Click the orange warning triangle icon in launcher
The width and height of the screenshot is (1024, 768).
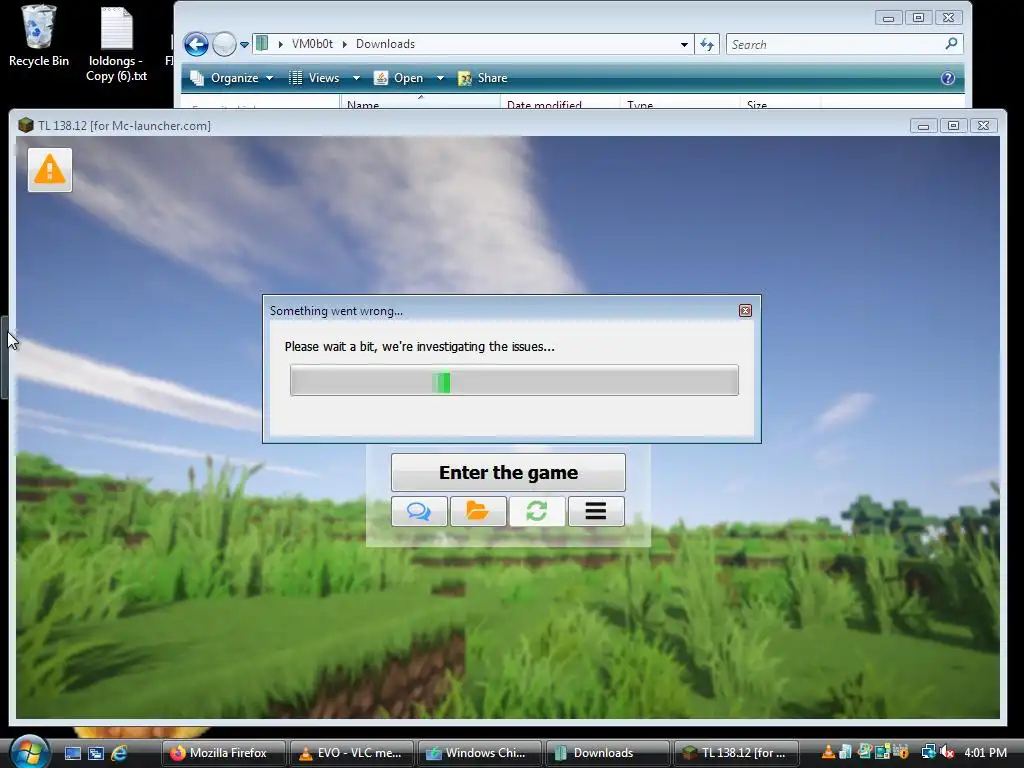pos(50,170)
